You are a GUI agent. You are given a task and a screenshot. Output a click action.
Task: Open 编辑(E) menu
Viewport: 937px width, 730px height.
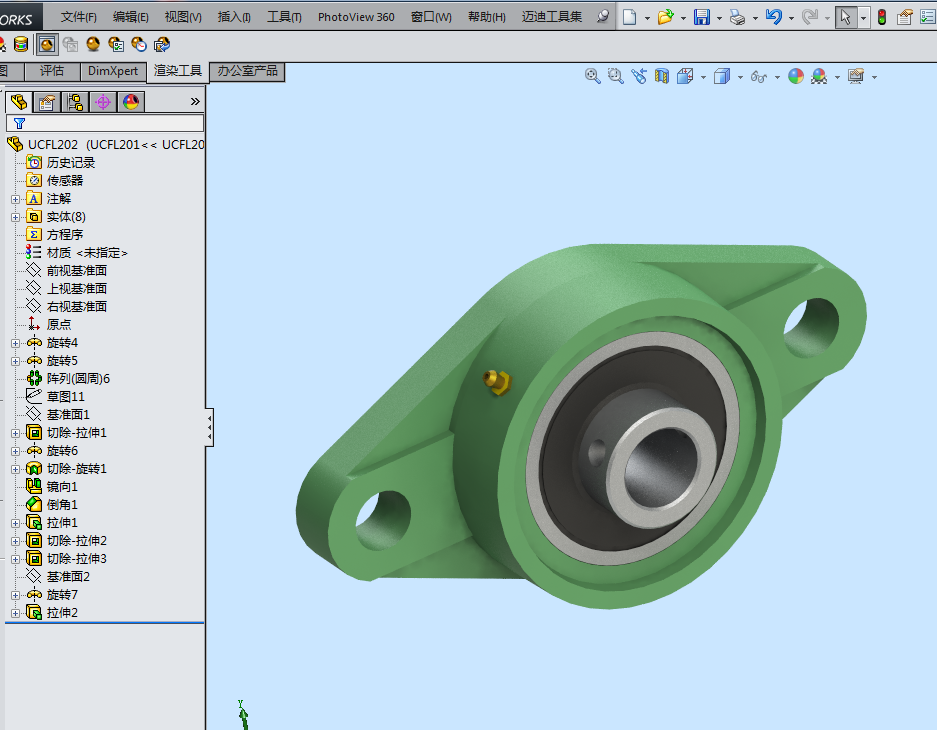tap(130, 17)
